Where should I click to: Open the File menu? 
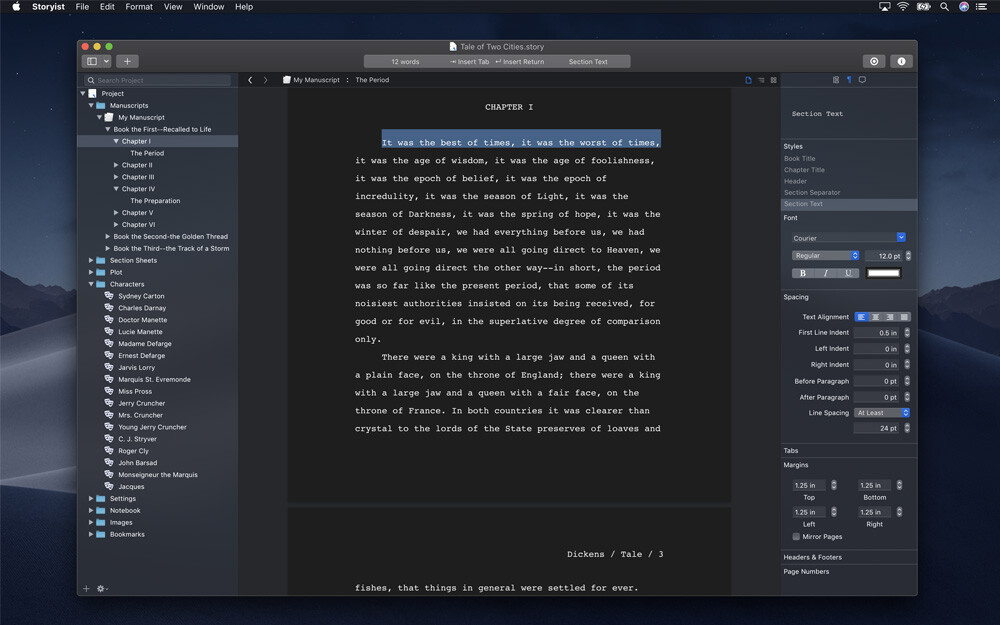82,6
